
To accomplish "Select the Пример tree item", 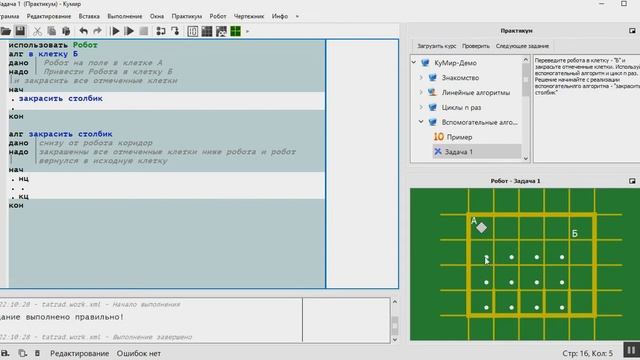I will 459,137.
